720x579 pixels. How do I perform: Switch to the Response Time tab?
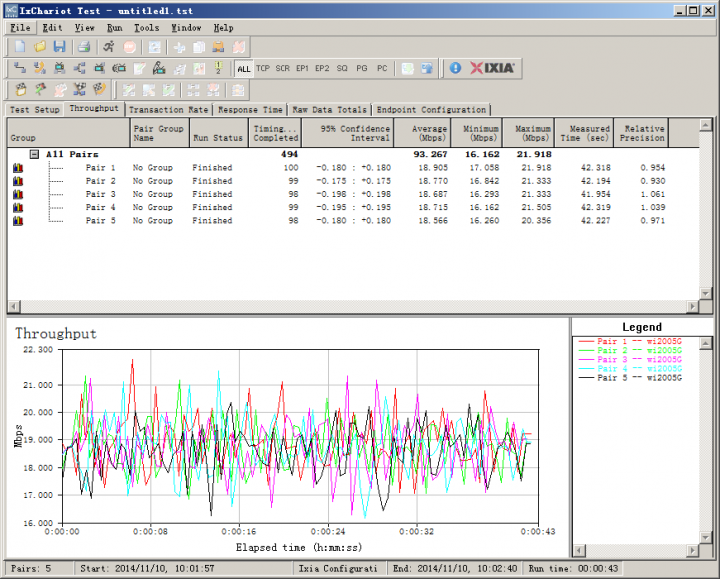click(250, 110)
